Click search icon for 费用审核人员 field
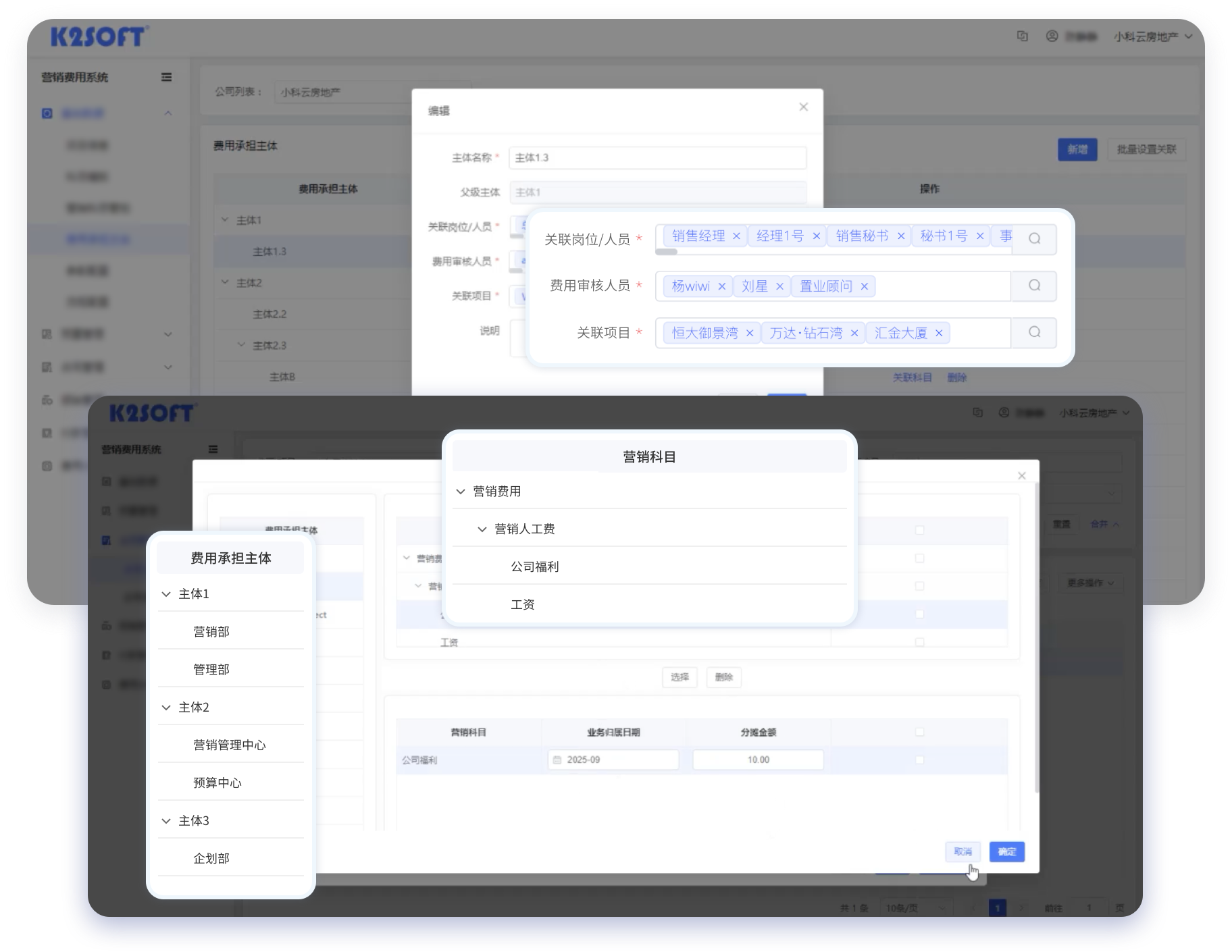This screenshot has height=952, width=1232. coord(1034,286)
